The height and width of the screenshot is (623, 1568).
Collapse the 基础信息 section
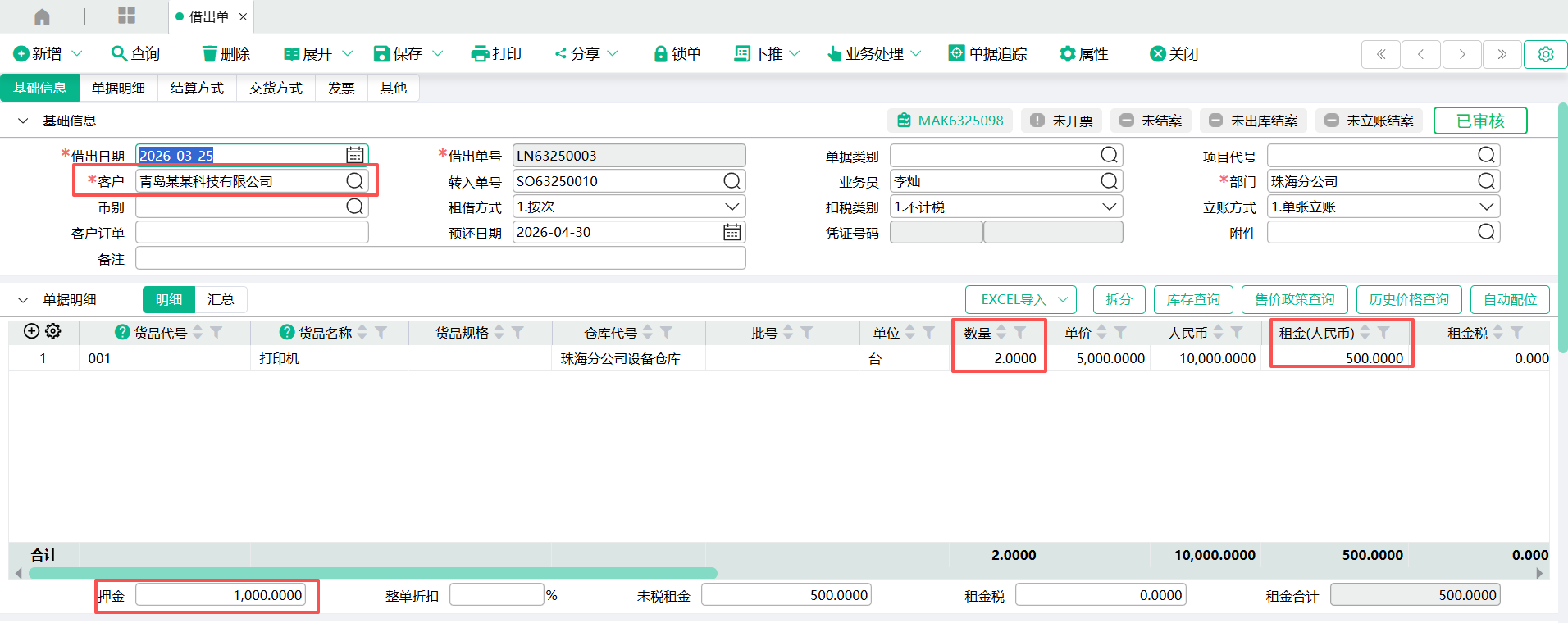[x=23, y=121]
